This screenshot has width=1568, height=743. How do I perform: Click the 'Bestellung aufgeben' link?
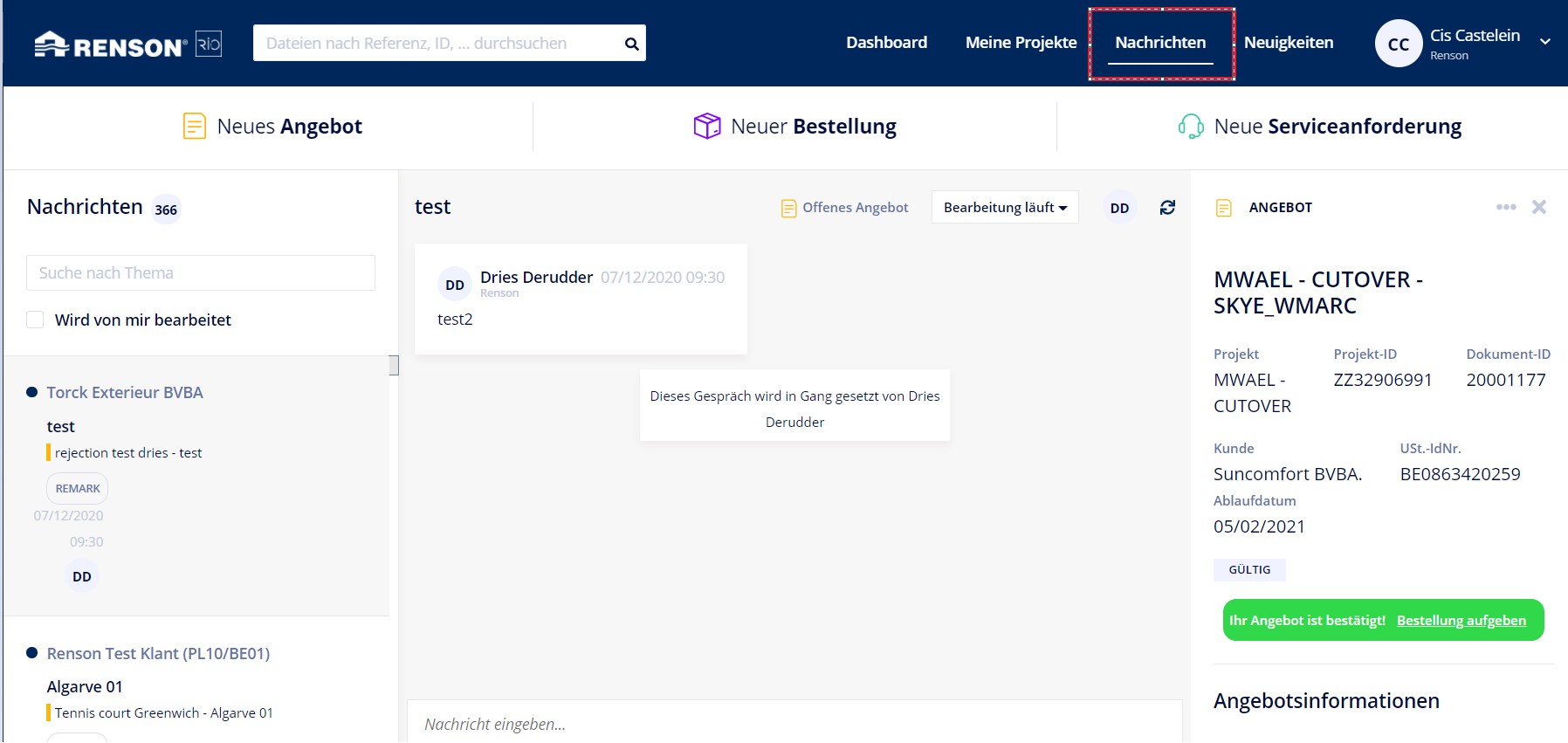[1461, 621]
